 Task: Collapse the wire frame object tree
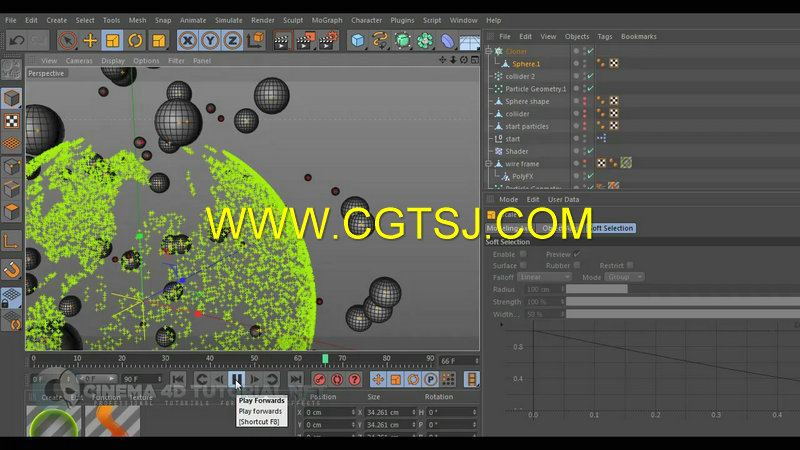pos(488,164)
